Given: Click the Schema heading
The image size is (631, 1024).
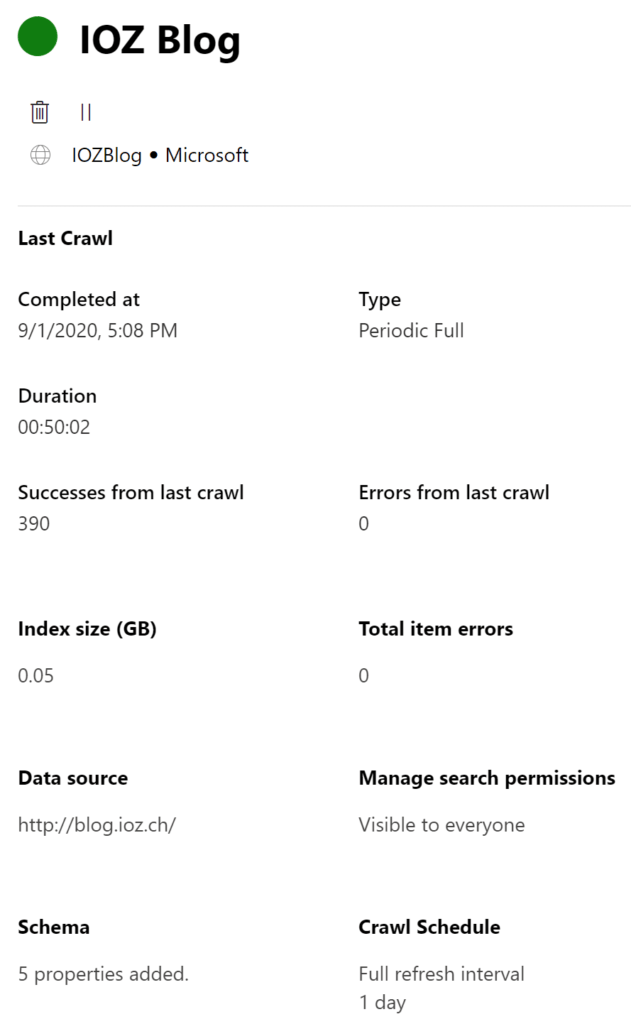Looking at the screenshot, I should tap(54, 927).
